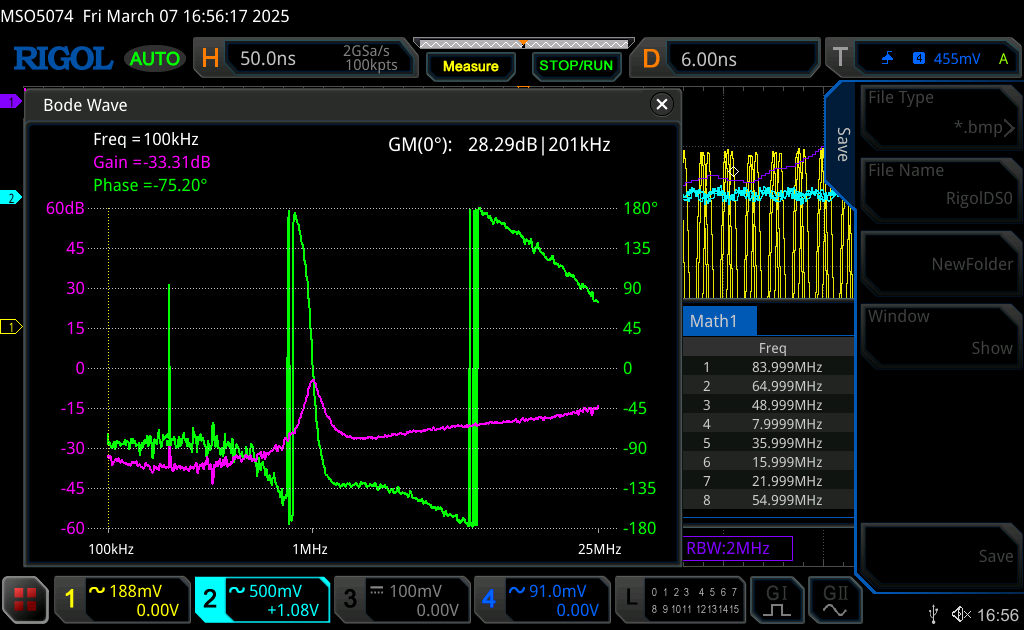Image resolution: width=1024 pixels, height=630 pixels.
Task: Collapse the Save side menu tab
Action: point(842,145)
